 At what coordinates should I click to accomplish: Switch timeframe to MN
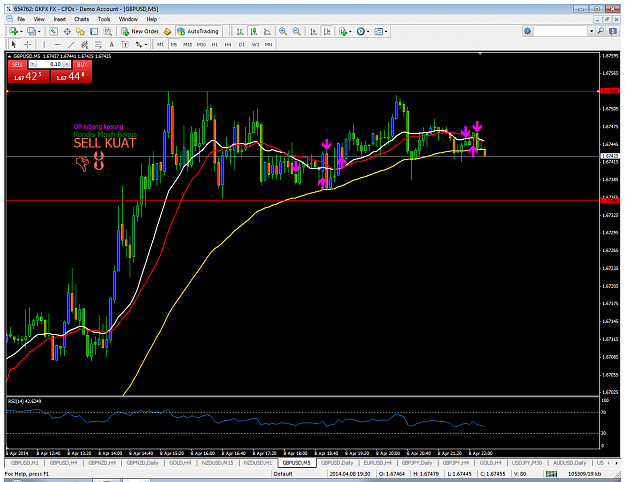[x=269, y=45]
